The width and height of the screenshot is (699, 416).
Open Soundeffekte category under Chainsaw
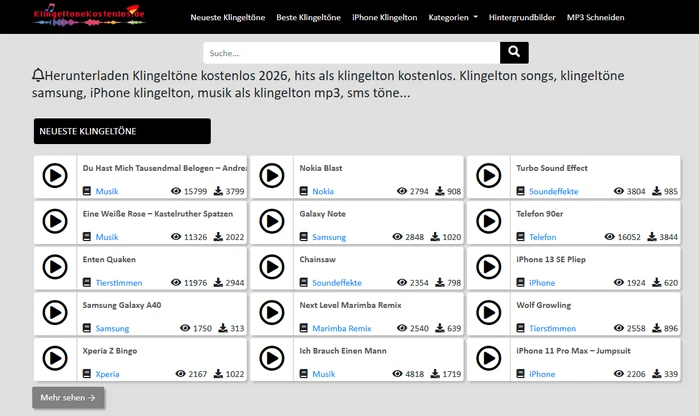(x=337, y=283)
